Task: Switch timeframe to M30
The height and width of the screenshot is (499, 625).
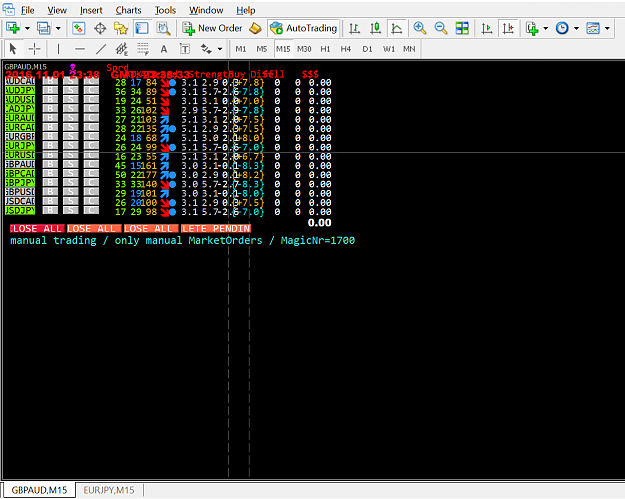Action: (304, 49)
